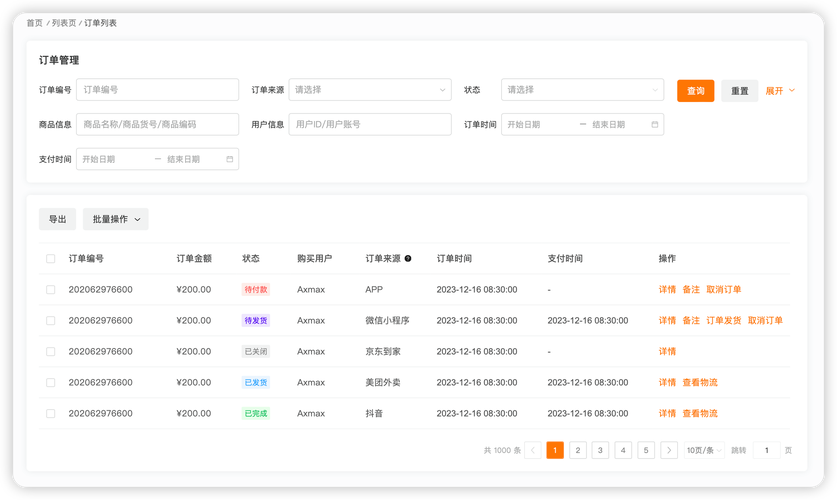Click the 已关闭 status tag

[256, 352]
